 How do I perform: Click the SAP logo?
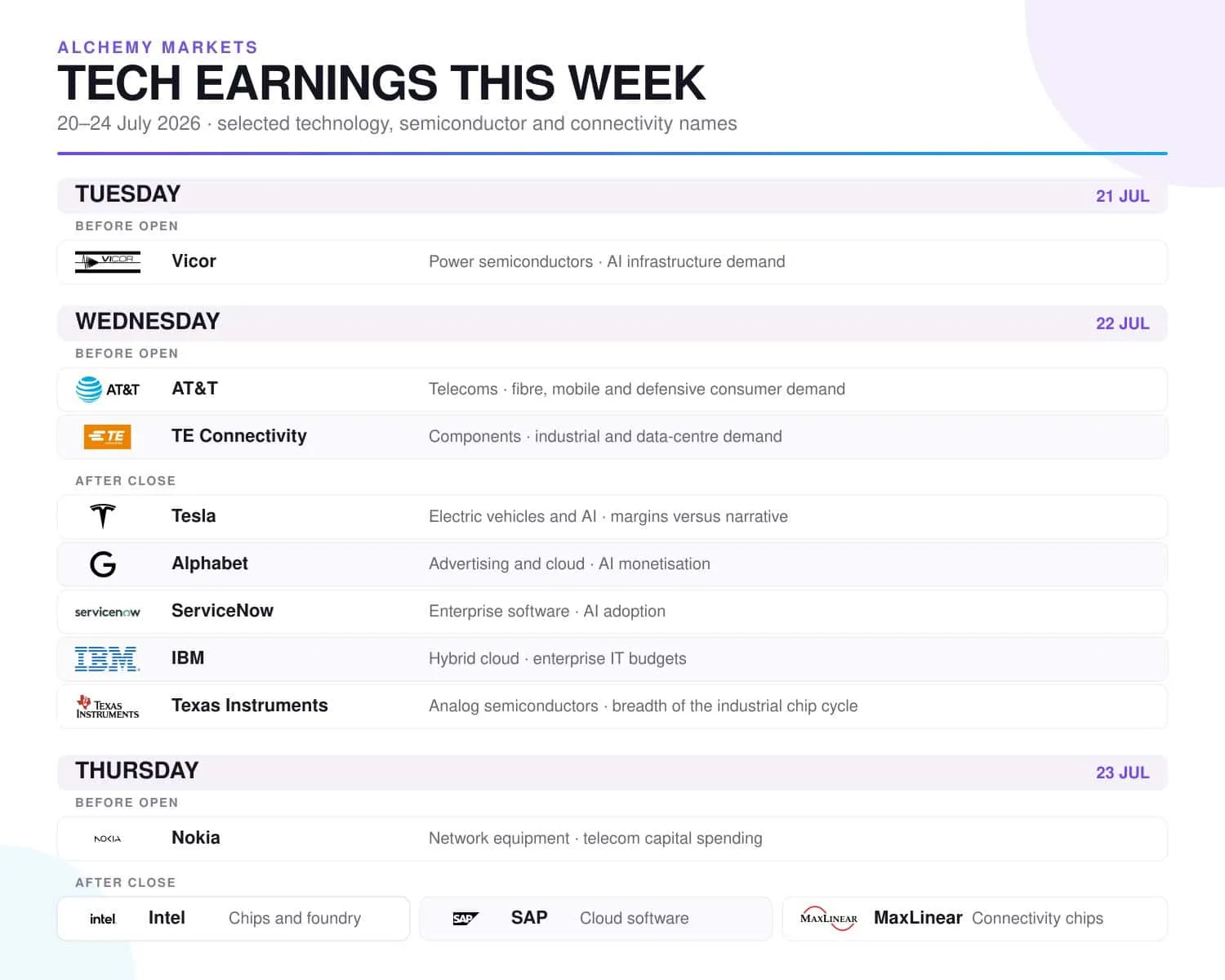465,919
